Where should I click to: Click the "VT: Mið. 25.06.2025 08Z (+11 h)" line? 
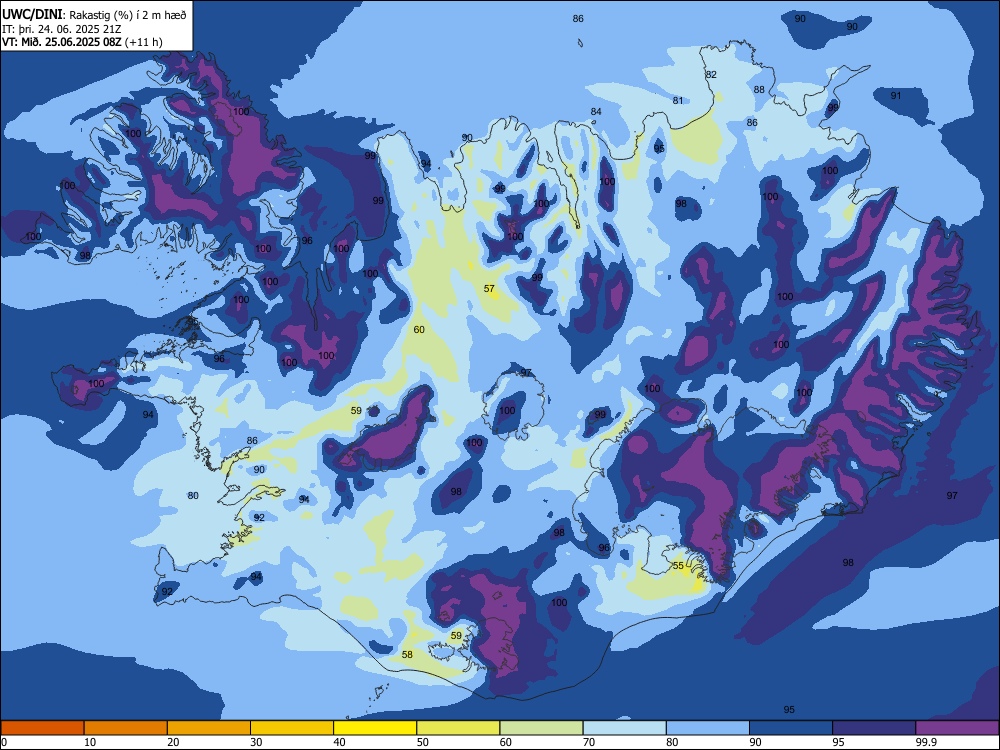pyautogui.click(x=82, y=42)
